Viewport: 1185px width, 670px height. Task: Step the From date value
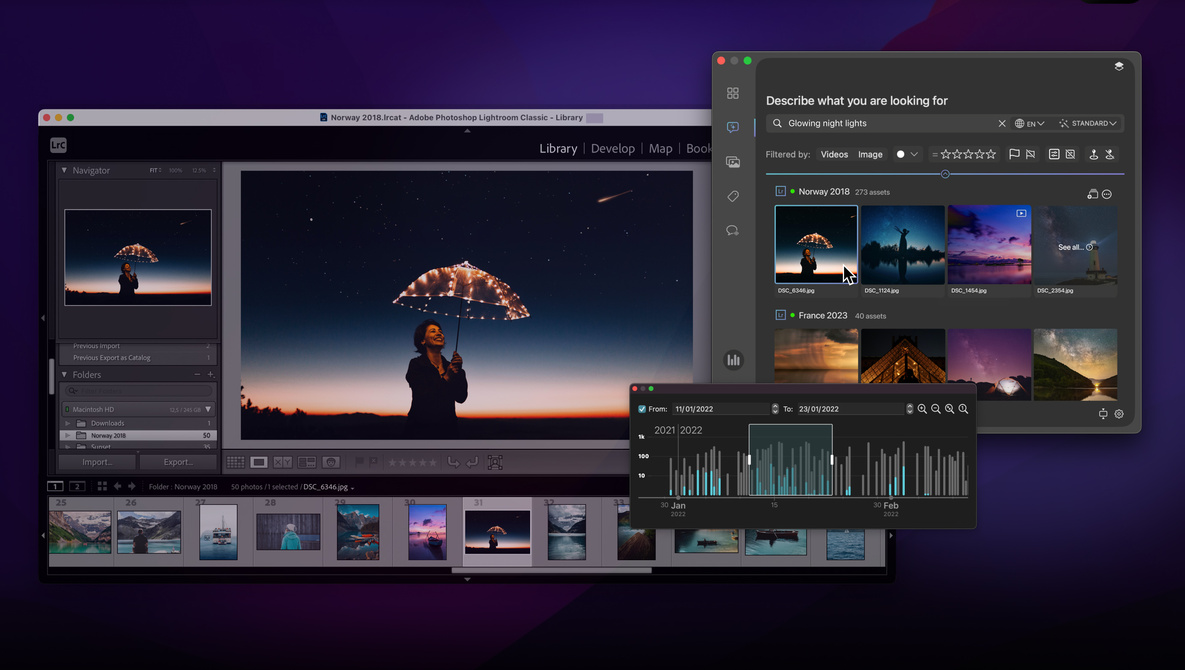point(775,409)
